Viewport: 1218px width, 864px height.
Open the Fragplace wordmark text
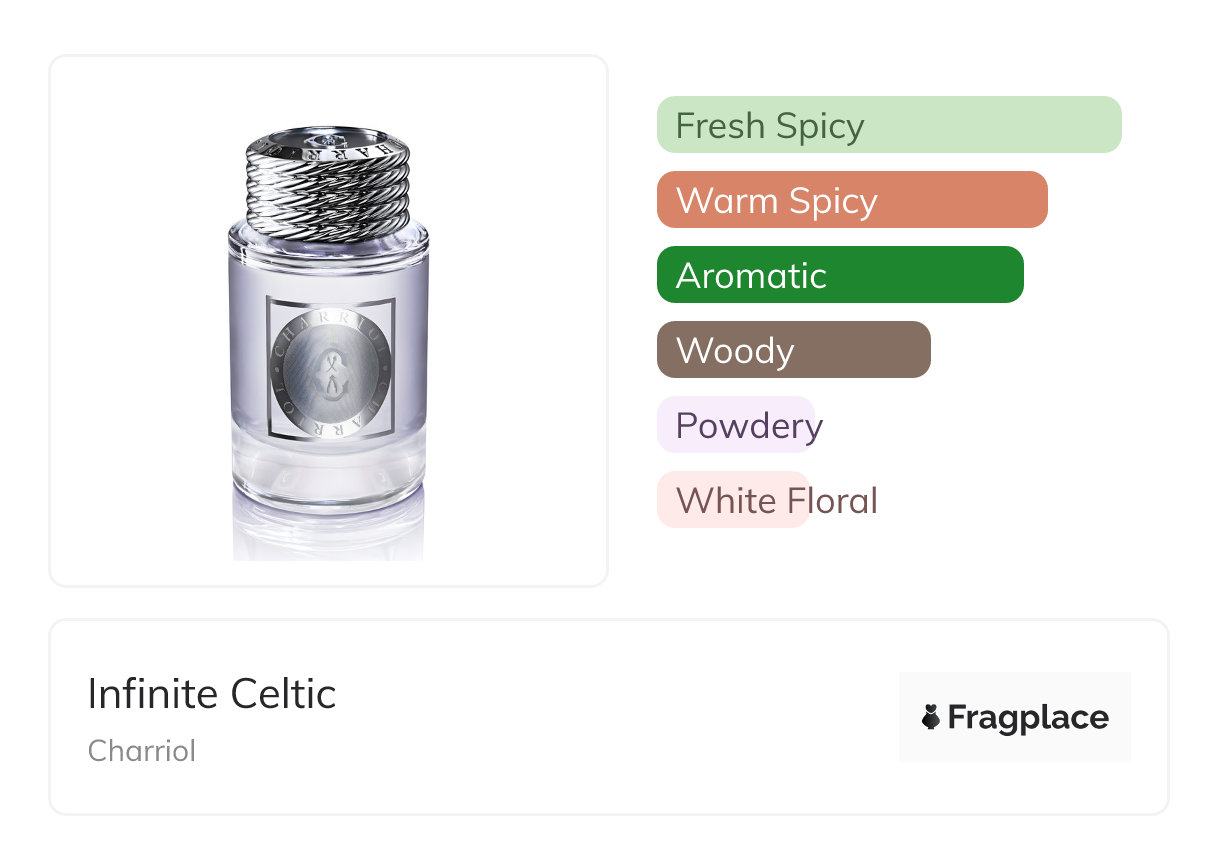1028,717
